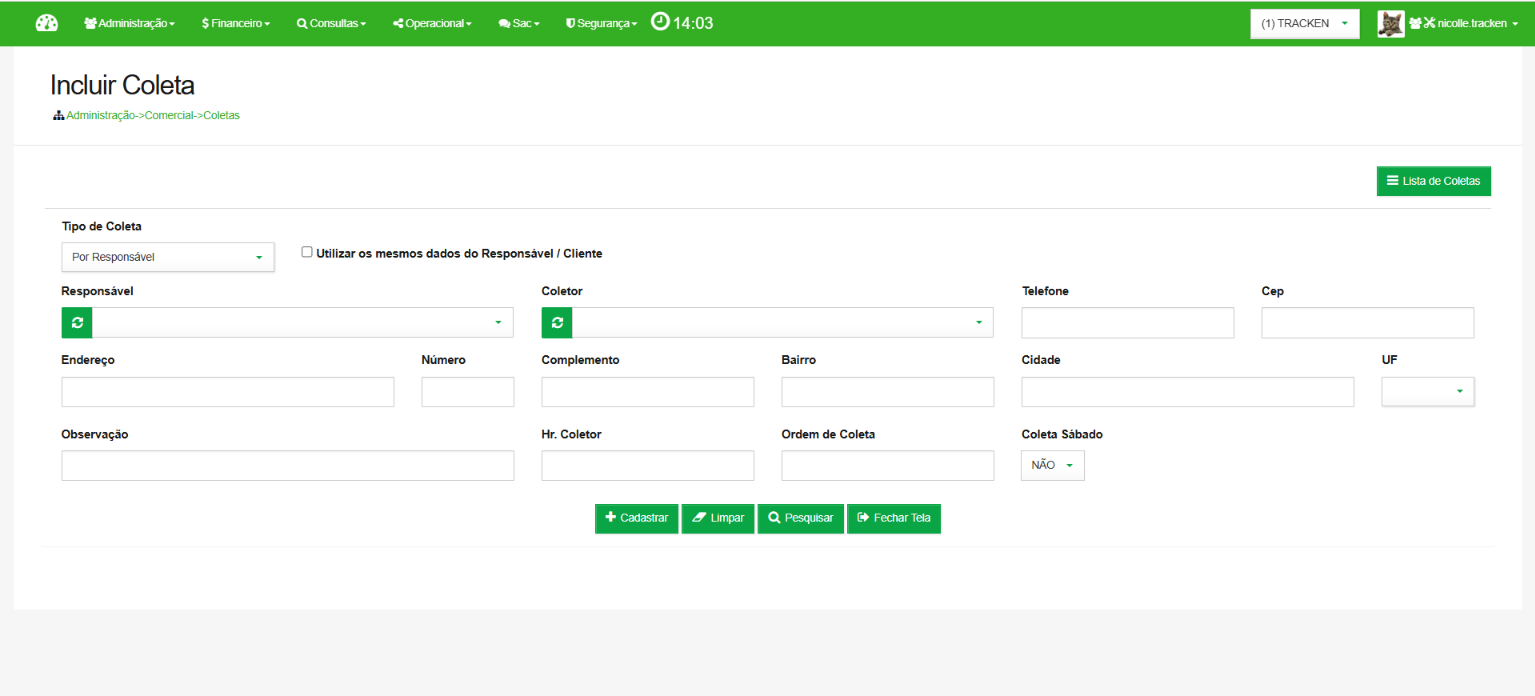Focus the Telefone input field
This screenshot has height=696, width=1535.
1128,323
